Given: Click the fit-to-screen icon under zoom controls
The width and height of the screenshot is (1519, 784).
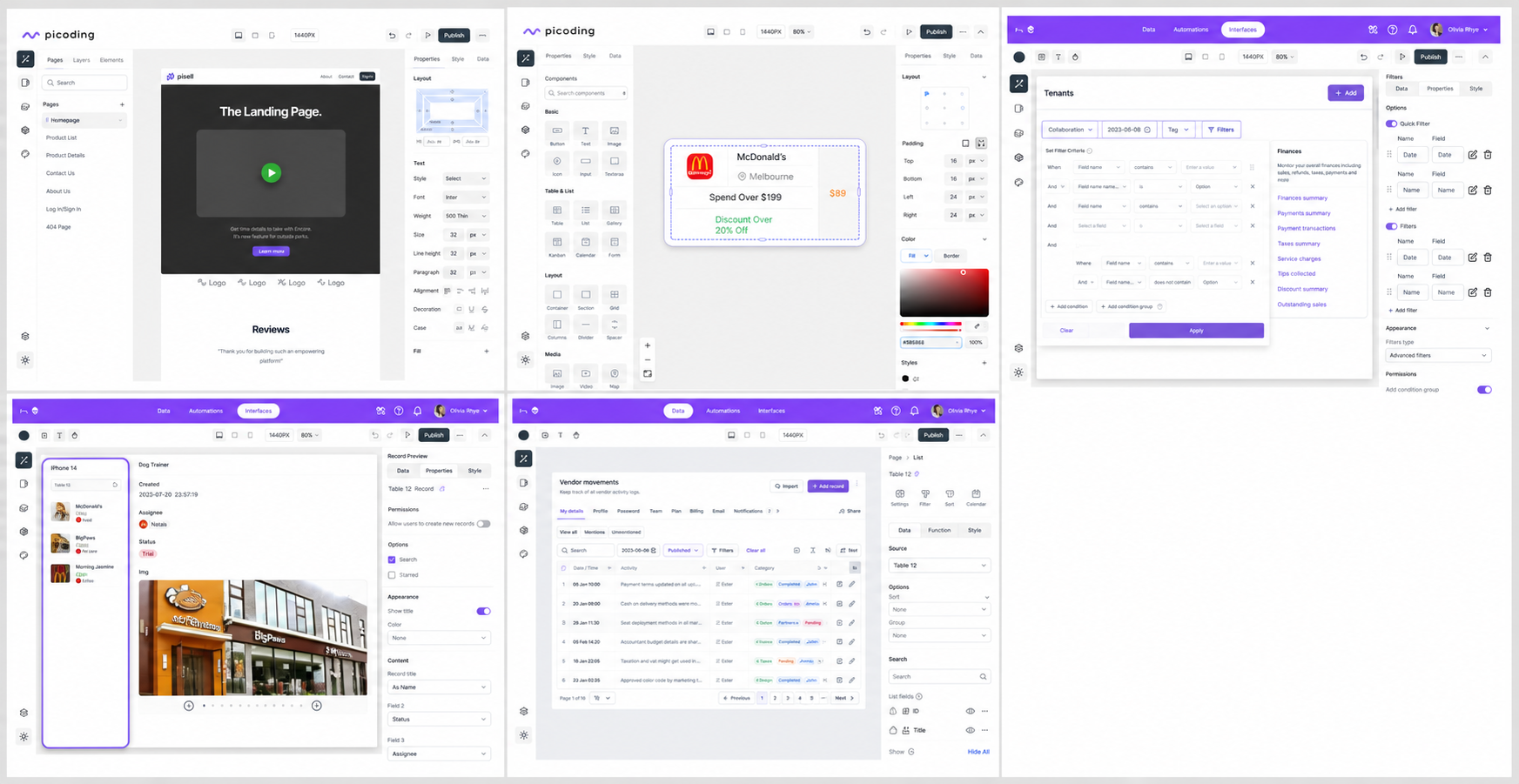Looking at the screenshot, I should 648,374.
